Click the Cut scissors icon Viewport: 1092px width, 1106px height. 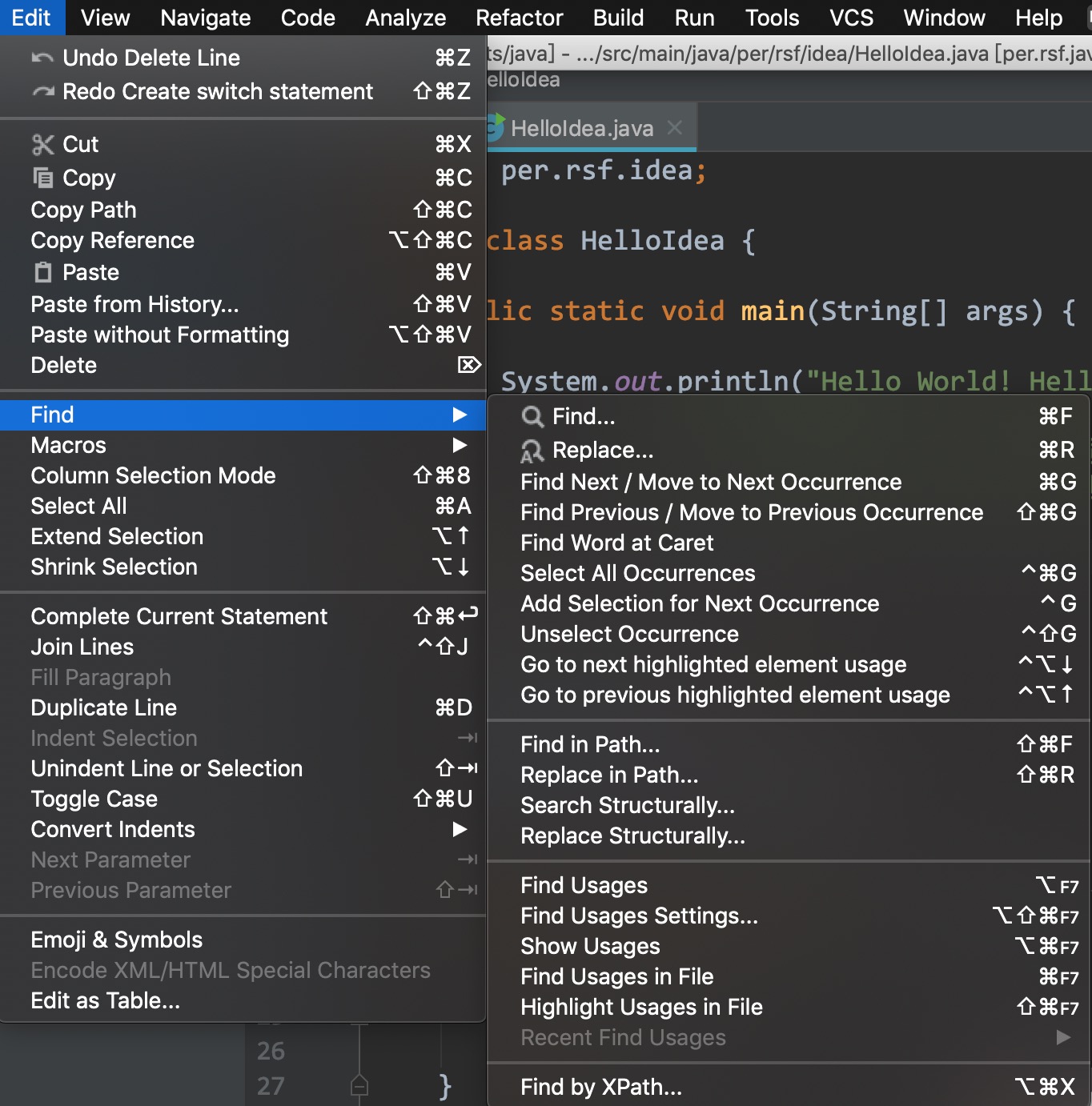pos(42,144)
